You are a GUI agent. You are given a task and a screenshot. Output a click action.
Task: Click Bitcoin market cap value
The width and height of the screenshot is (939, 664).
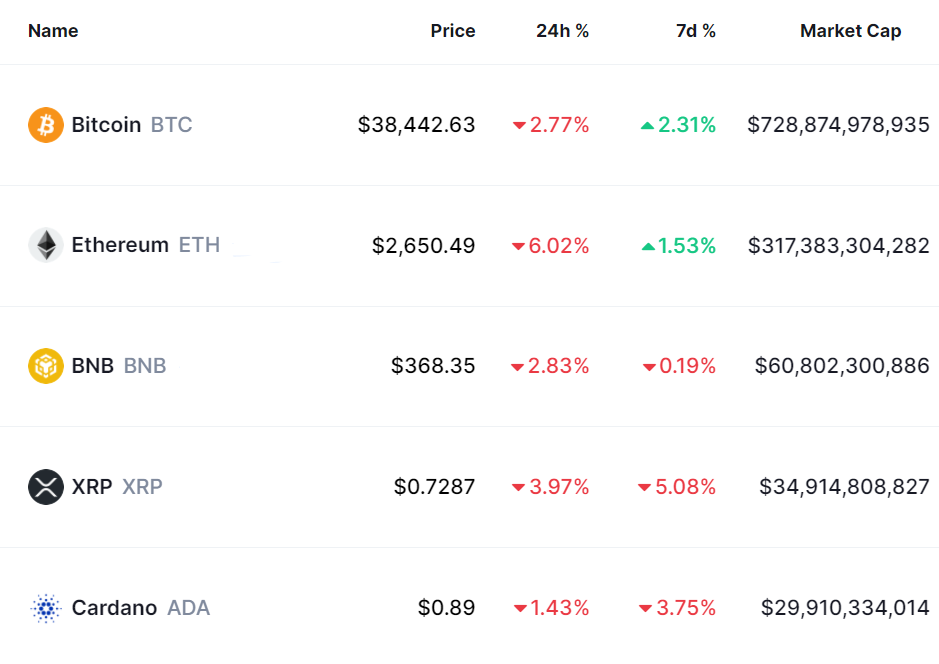838,125
